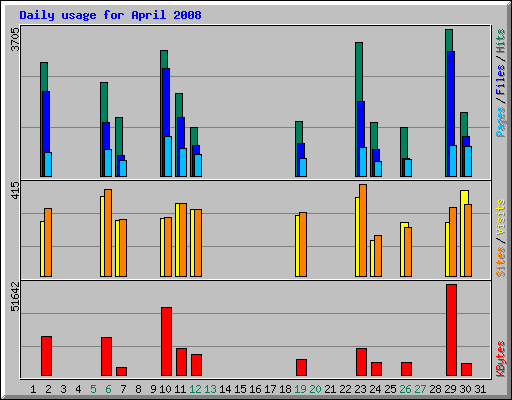Screen dimensions: 512x400
Task: Click green weekend day 6 label
Action: click(x=108, y=389)
